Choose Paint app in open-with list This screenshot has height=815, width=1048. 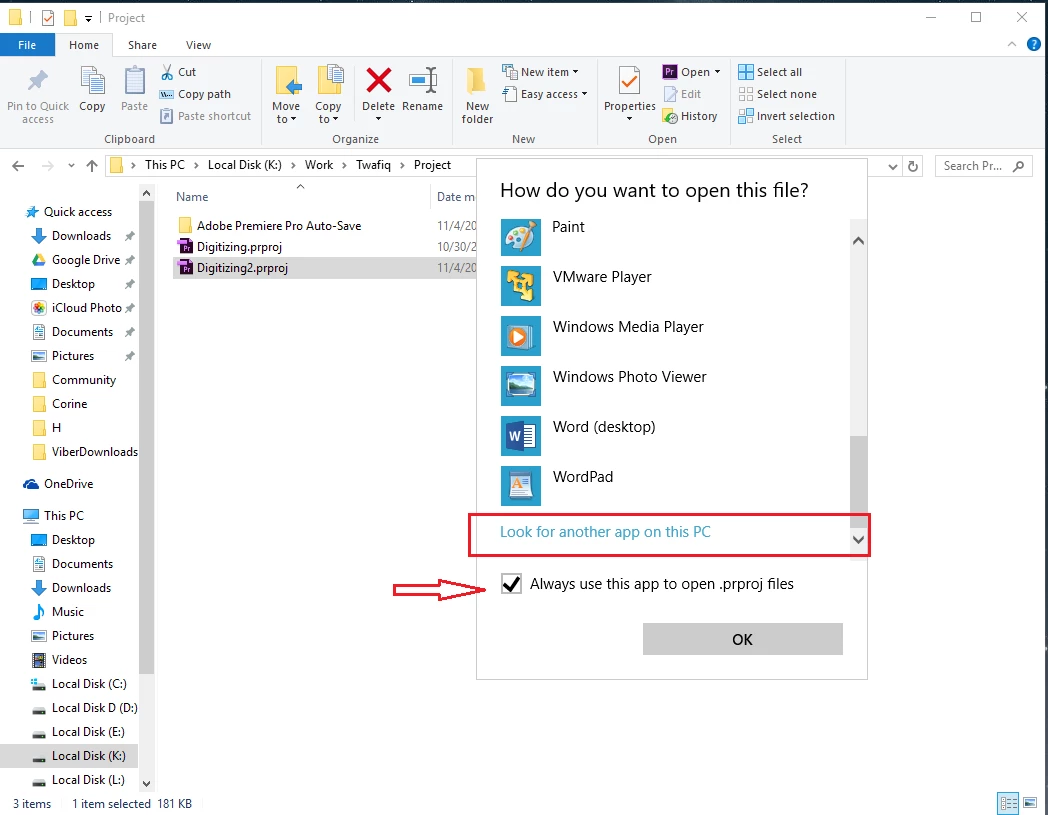pyautogui.click(x=674, y=237)
